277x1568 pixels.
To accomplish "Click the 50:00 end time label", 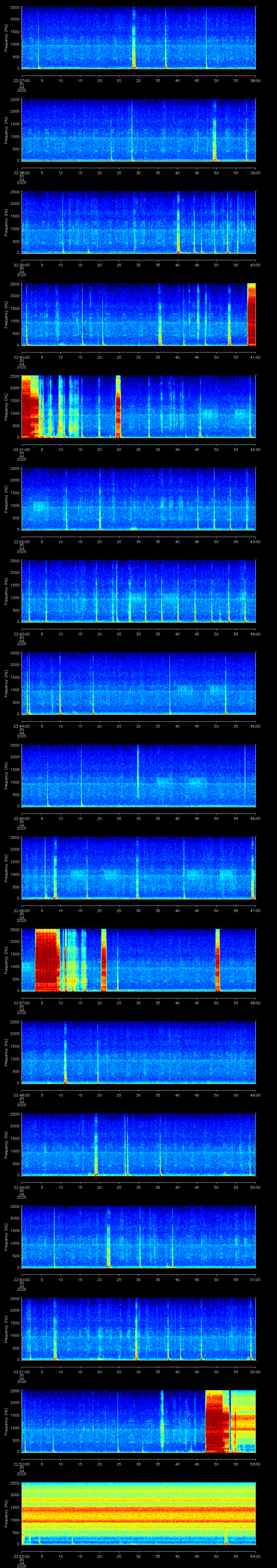I will (x=255, y=1187).
